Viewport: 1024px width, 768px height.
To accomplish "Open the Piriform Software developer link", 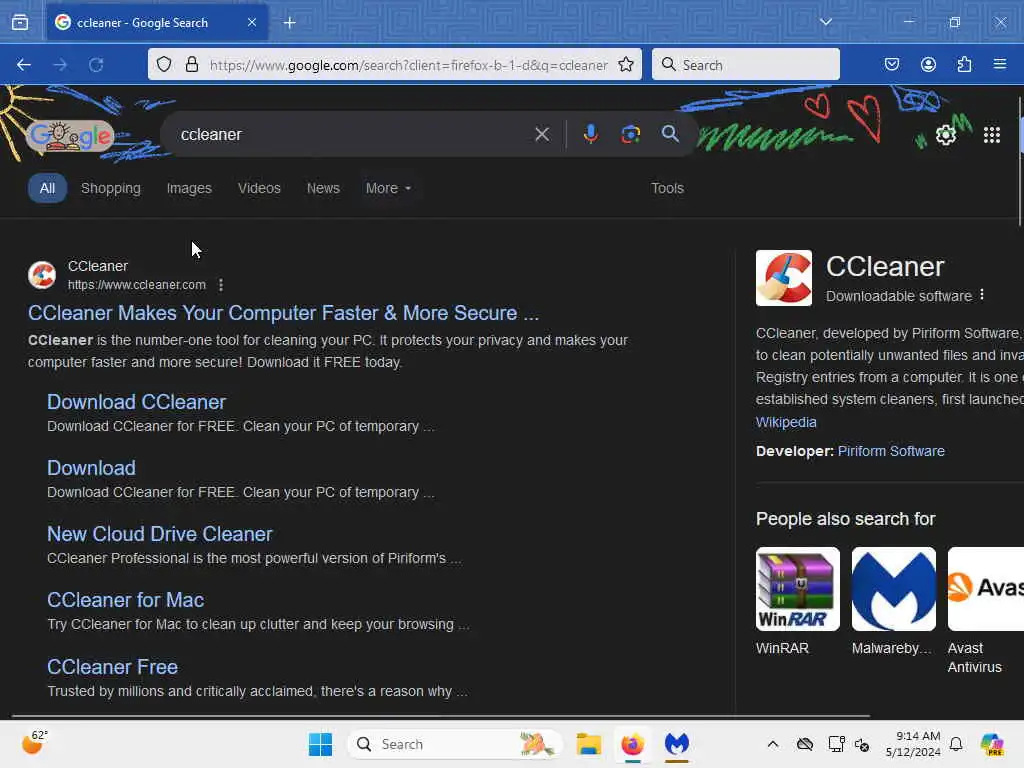I will 891,451.
